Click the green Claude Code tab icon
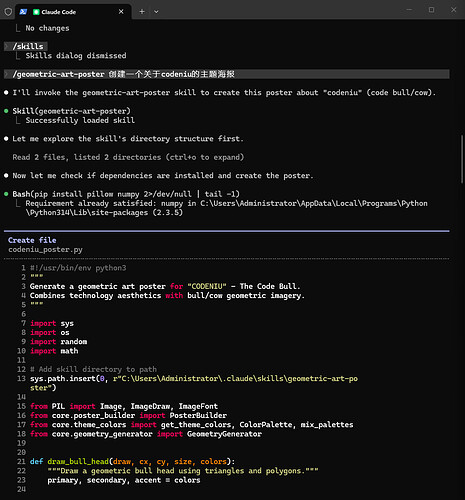465x500 pixels. tap(36, 12)
